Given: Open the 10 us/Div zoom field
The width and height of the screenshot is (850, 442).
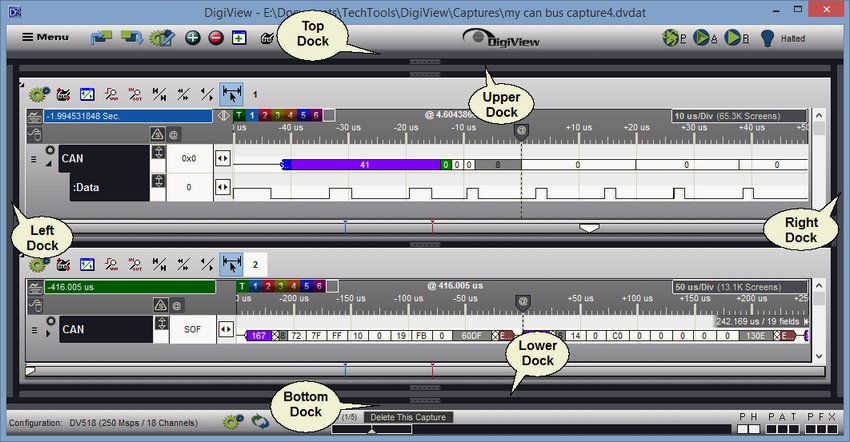Looking at the screenshot, I should (738, 116).
